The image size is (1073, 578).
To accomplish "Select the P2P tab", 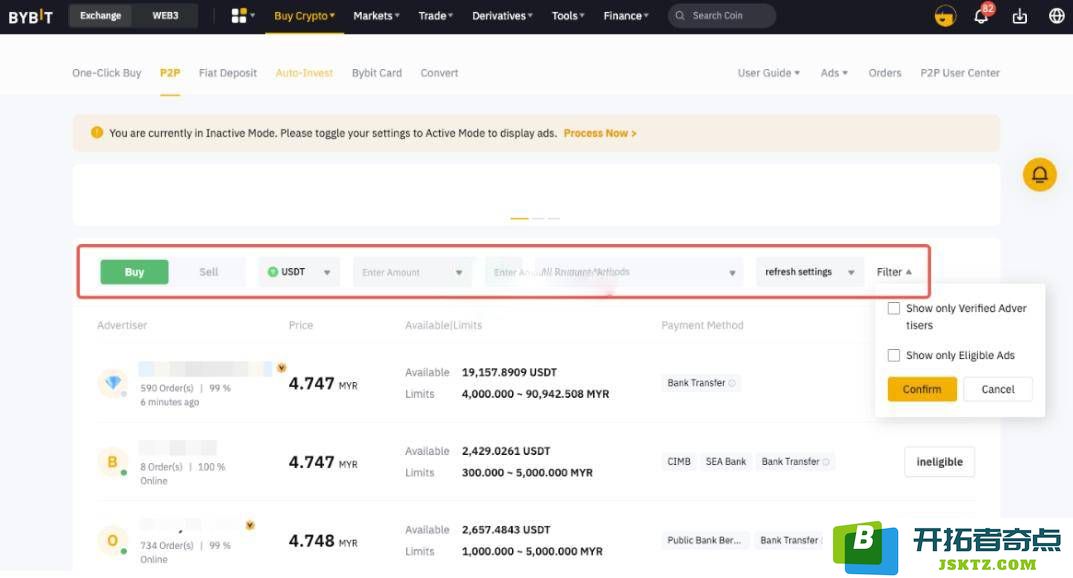I will point(170,73).
